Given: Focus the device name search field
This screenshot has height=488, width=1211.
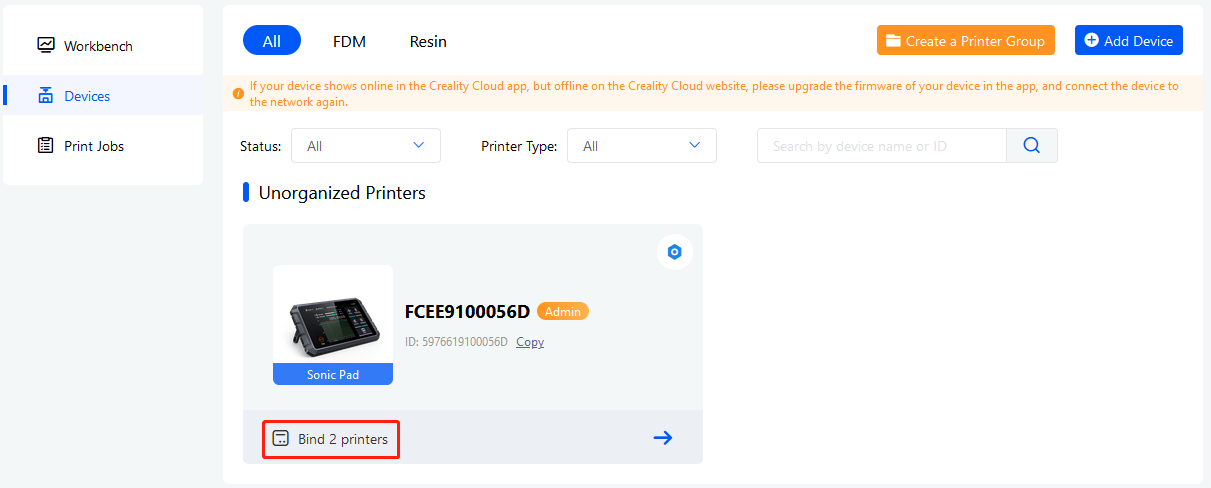Looking at the screenshot, I should 882,146.
